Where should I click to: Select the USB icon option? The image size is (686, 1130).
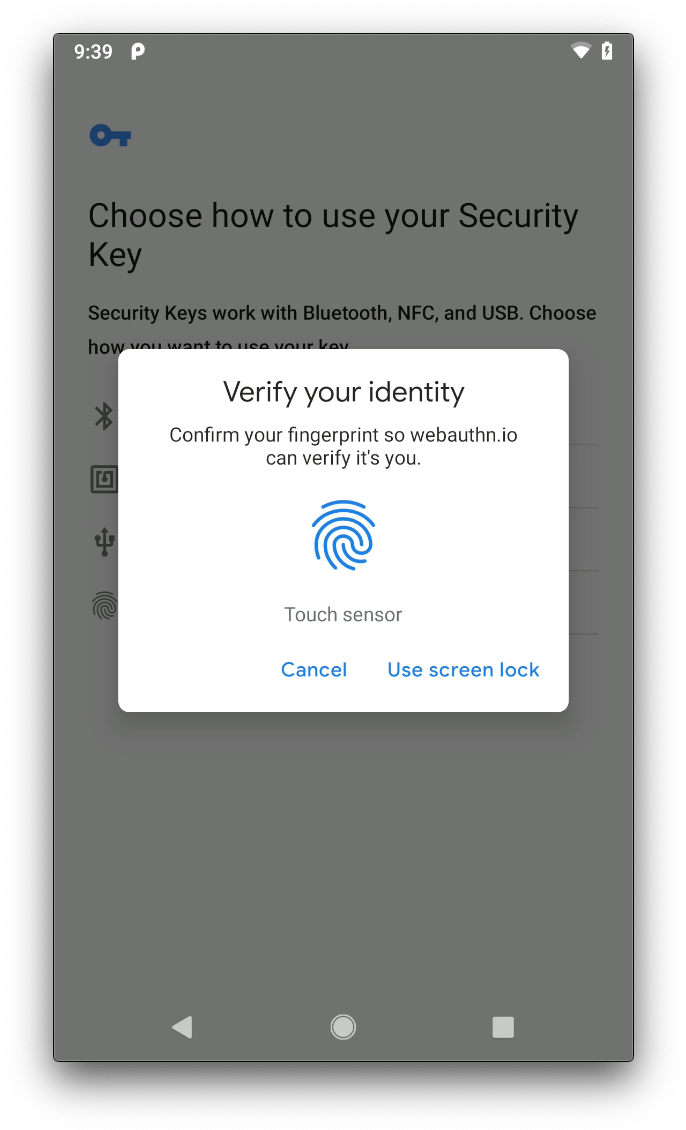[105, 542]
